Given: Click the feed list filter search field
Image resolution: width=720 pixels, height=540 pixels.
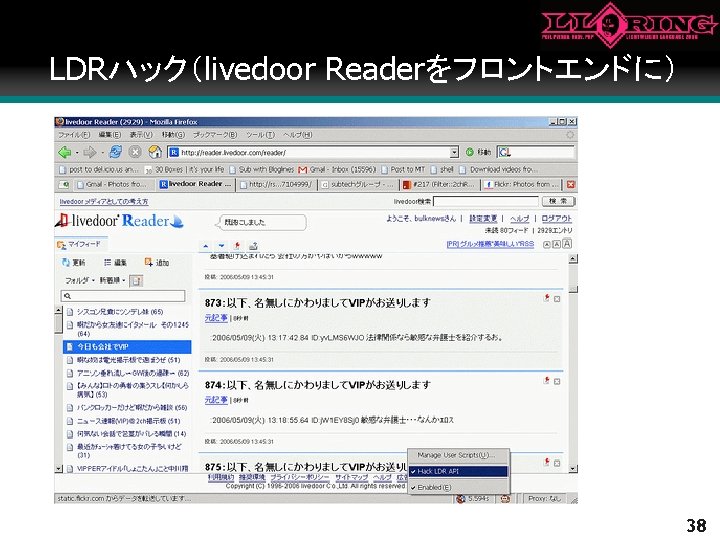Looking at the screenshot, I should click(x=123, y=296).
